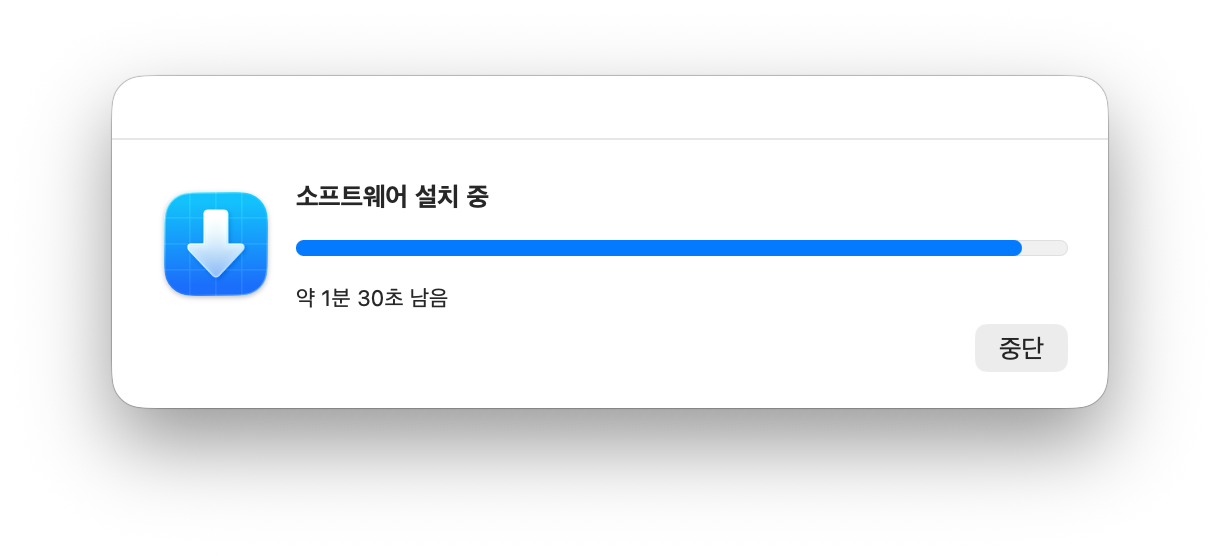Viewport: 1220px width, 556px height.
Task: Click the rounded top edge of installer icon
Action: click(x=216, y=195)
